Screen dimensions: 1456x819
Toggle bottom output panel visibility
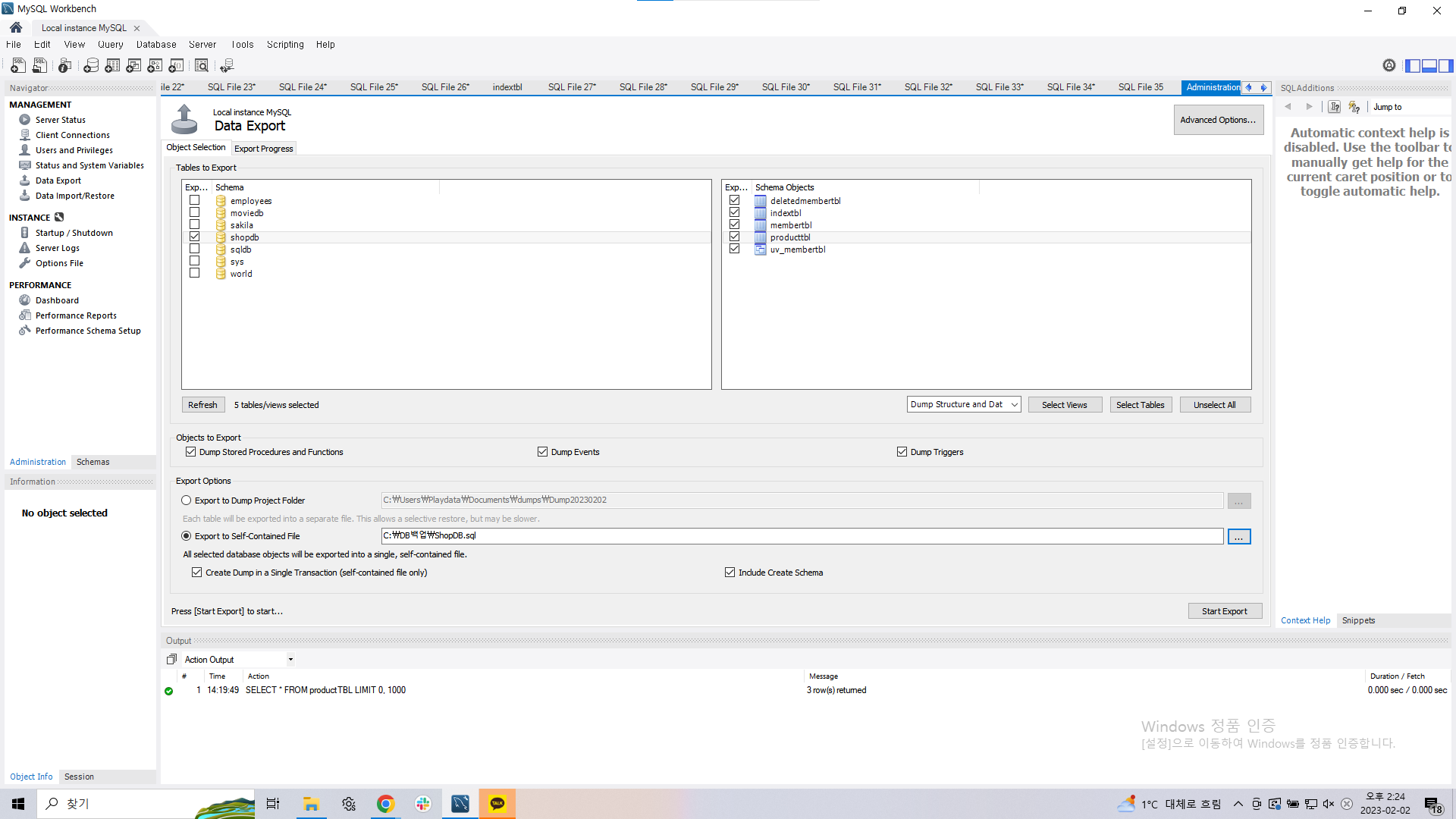(1429, 66)
